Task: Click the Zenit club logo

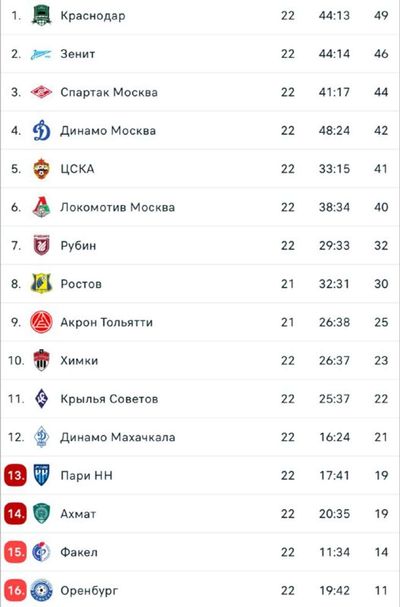Action: click(41, 54)
